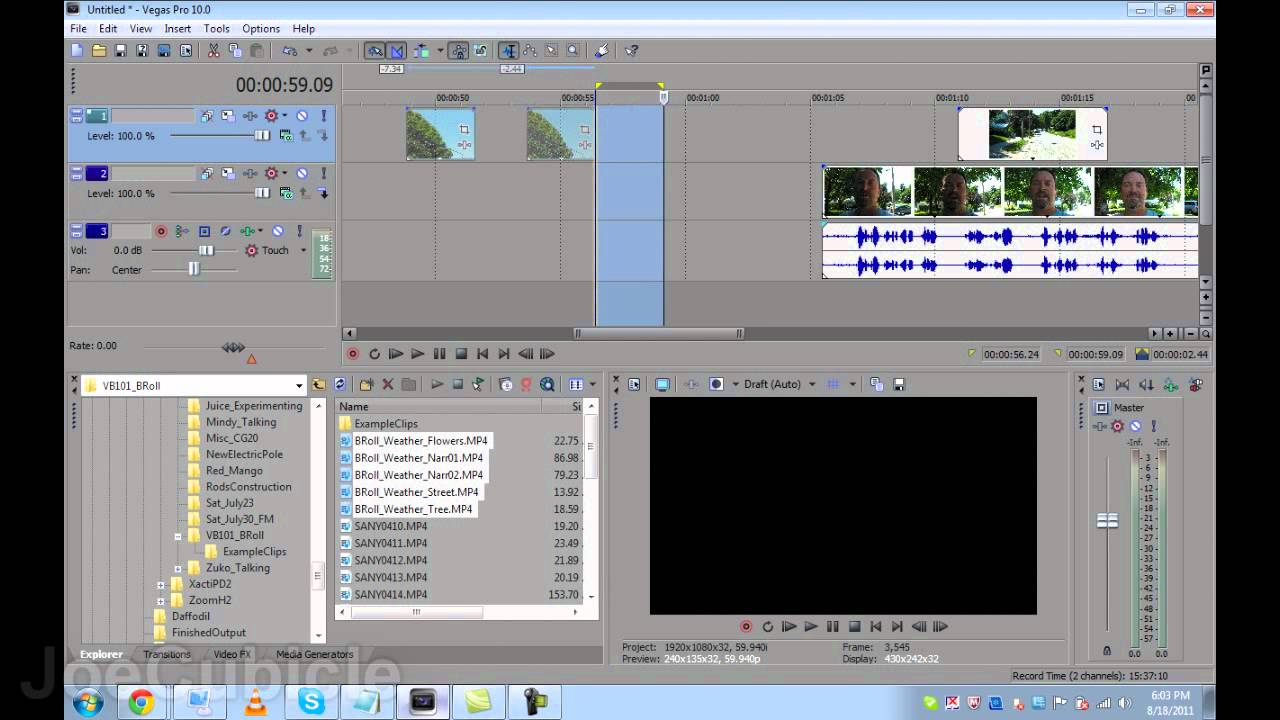
Task: Open Event Pan/Crop on the street clip
Action: 1097,130
